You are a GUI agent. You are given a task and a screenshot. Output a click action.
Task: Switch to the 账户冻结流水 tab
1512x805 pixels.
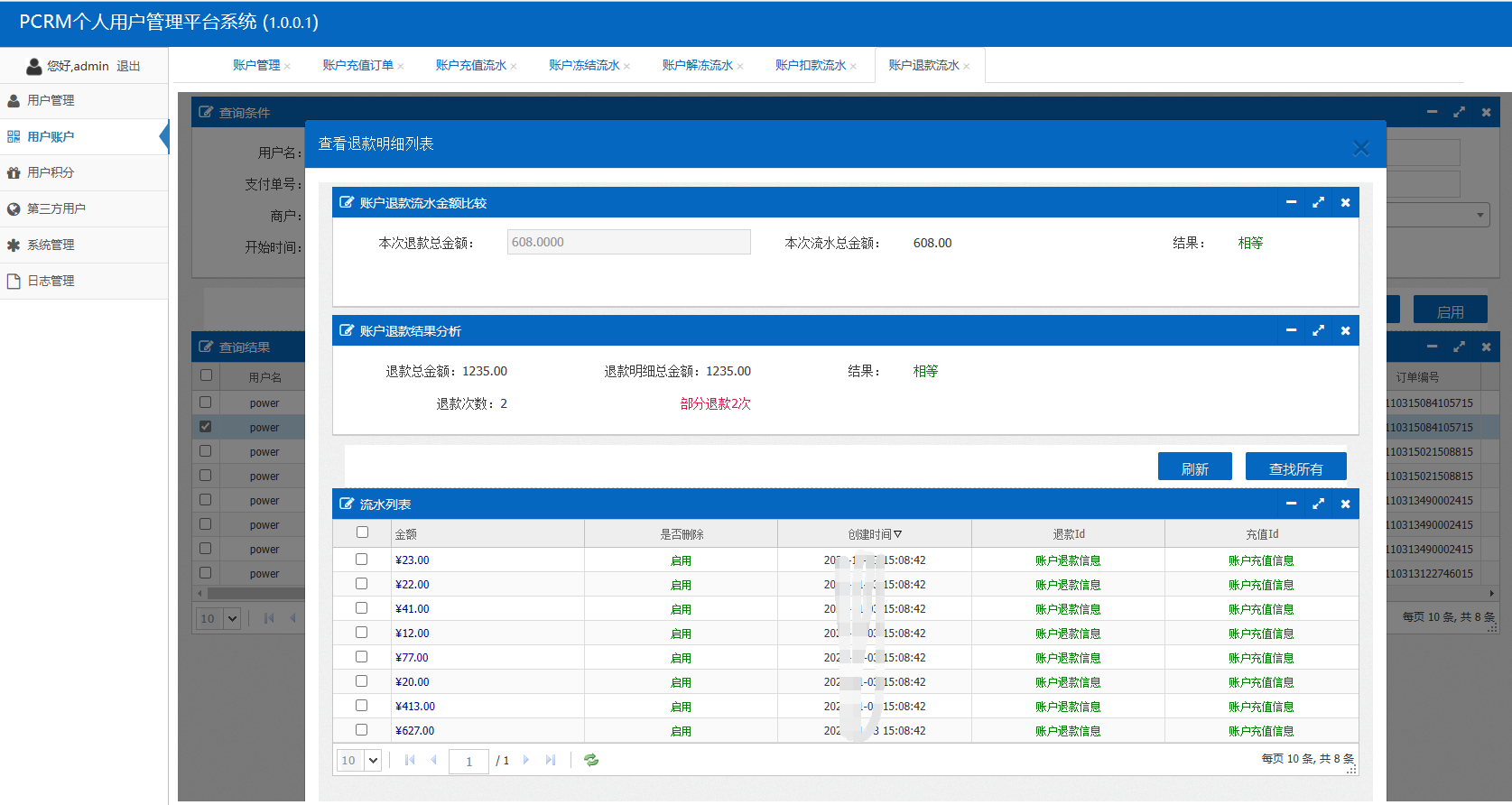pyautogui.click(x=584, y=65)
